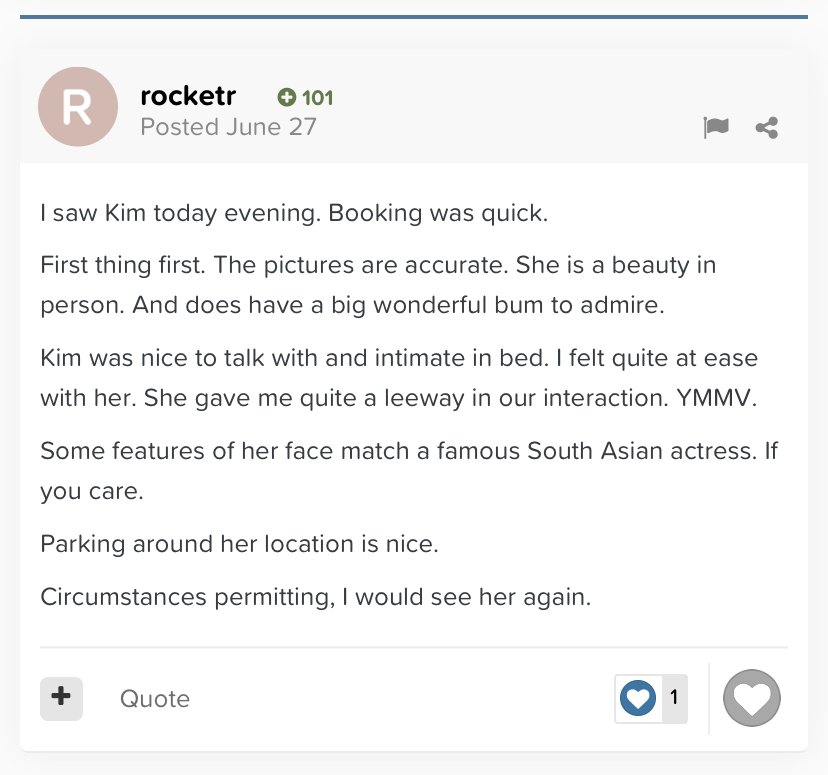Toggle MultiQuote with the plus button
The image size is (828, 775).
point(61,697)
